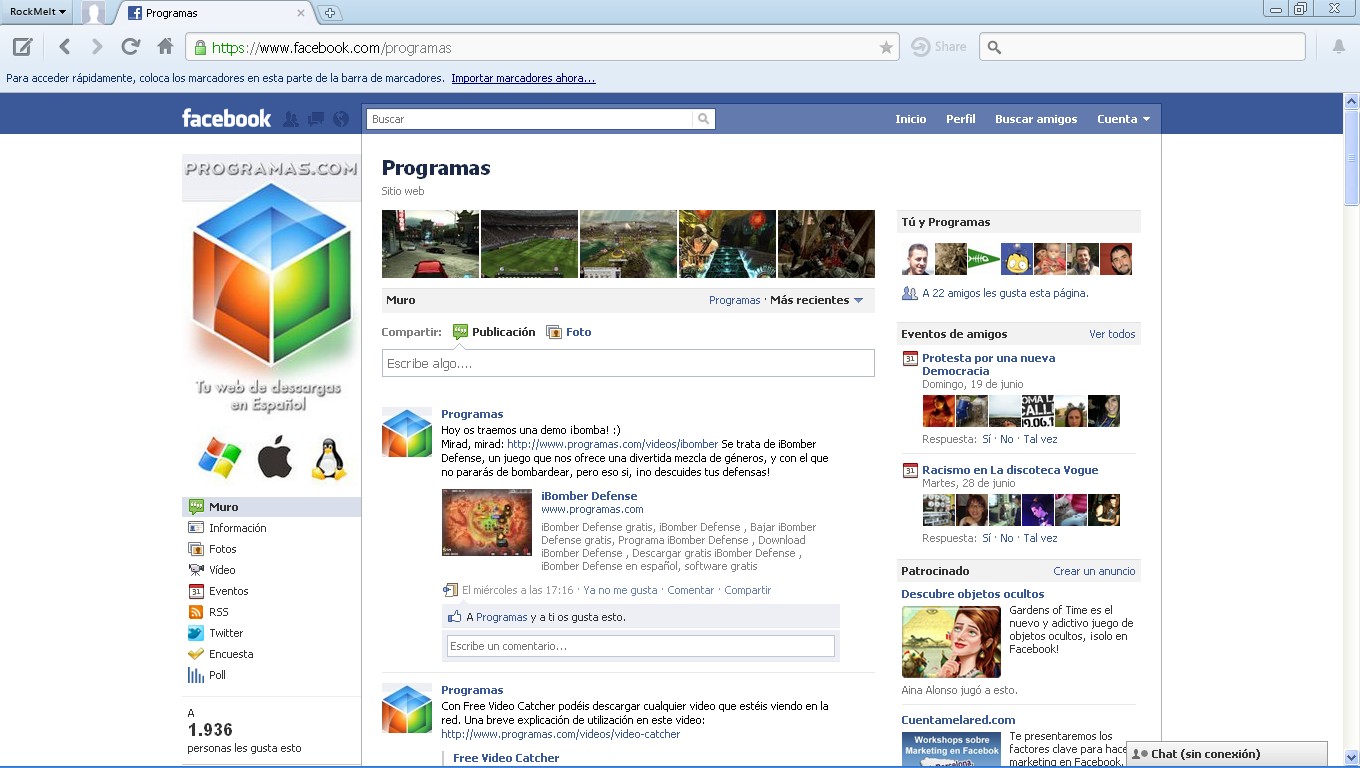Answer Sí to the Protesta event
This screenshot has height=768, width=1360.
tap(987, 439)
